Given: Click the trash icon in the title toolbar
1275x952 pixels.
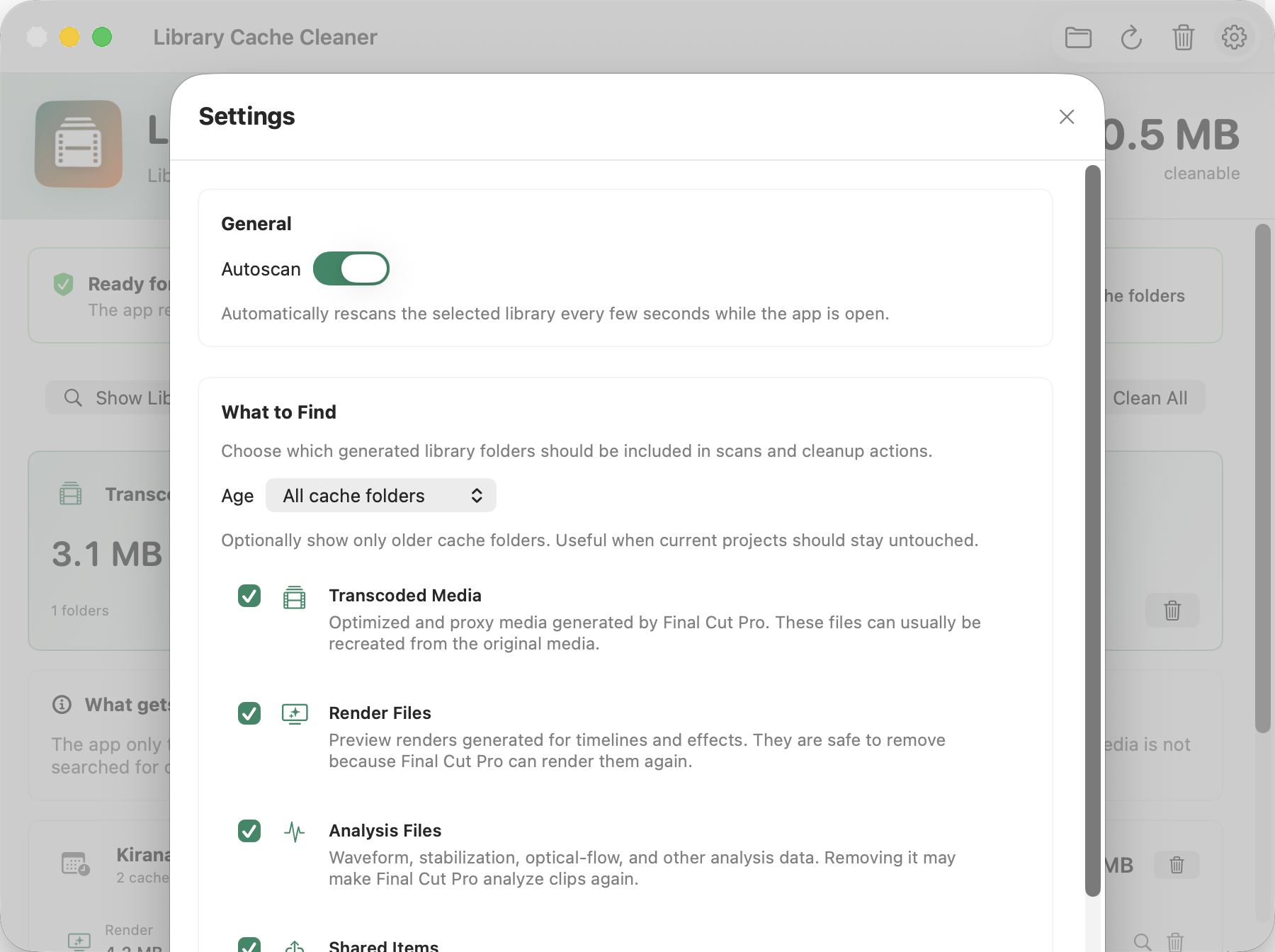Looking at the screenshot, I should tap(1183, 37).
